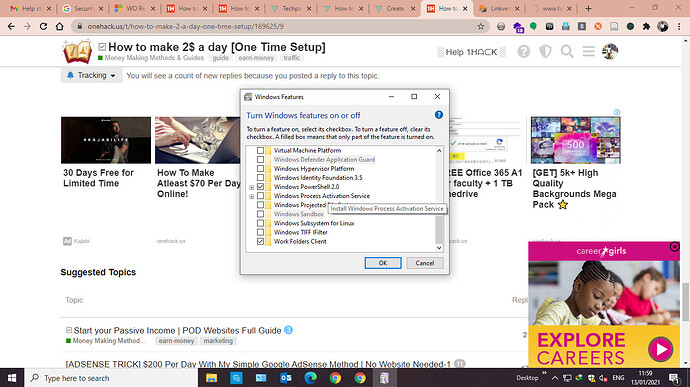
Task: Open the Chrome extensions puzzle icon
Action: point(646,26)
